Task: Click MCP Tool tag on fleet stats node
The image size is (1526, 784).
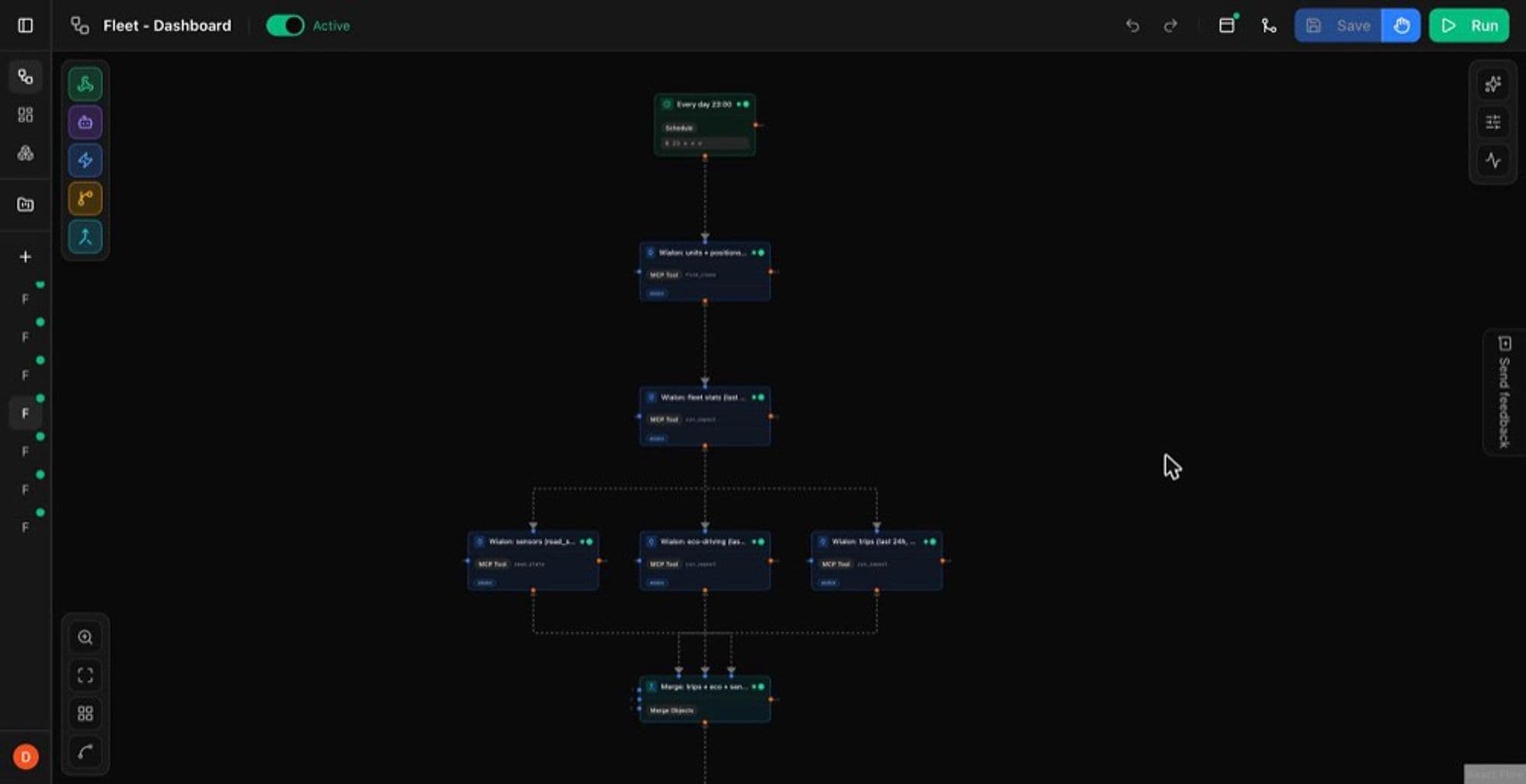Action: click(x=664, y=419)
